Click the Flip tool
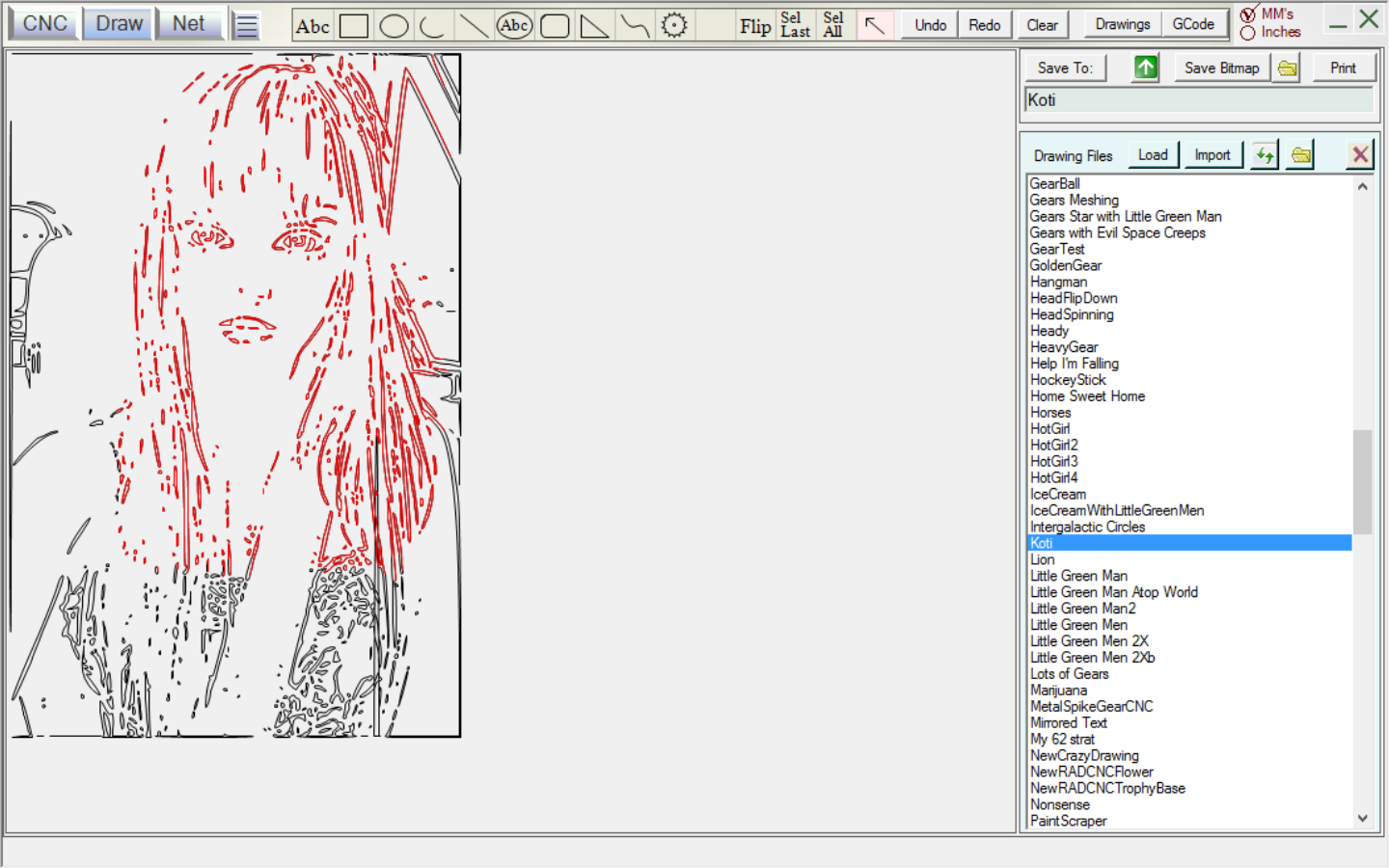 point(755,26)
